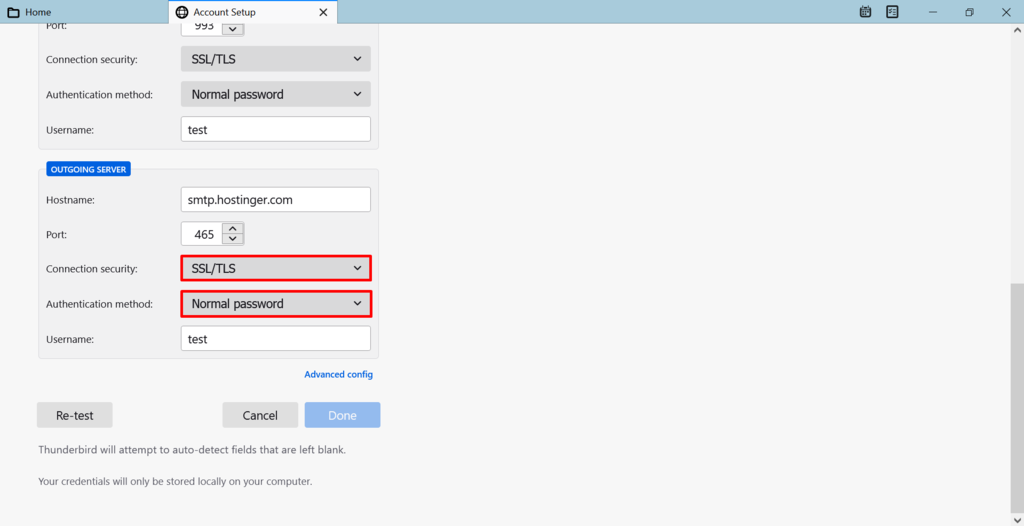Decrease the incoming port 993 value
This screenshot has height=526, width=1024.
click(x=233, y=29)
